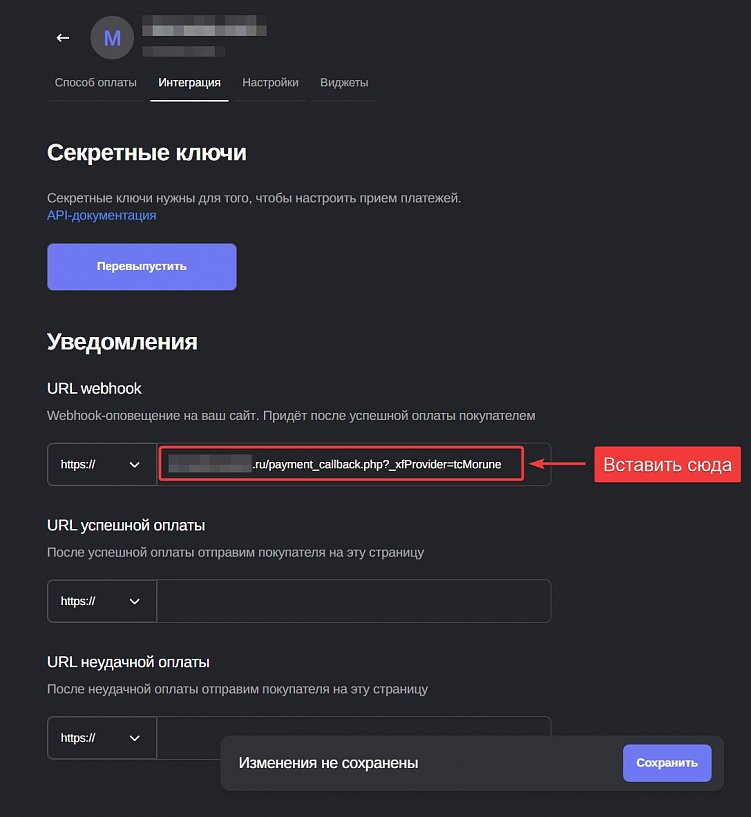751x817 pixels.
Task: Select the Виджеты tab
Action: [x=343, y=83]
